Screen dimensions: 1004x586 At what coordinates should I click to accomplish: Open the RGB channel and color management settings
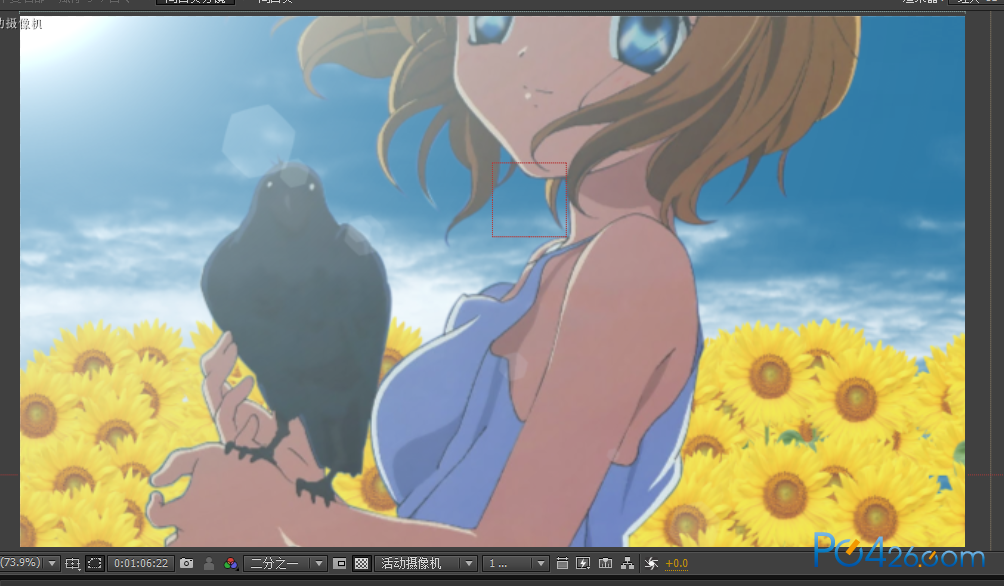[231, 564]
